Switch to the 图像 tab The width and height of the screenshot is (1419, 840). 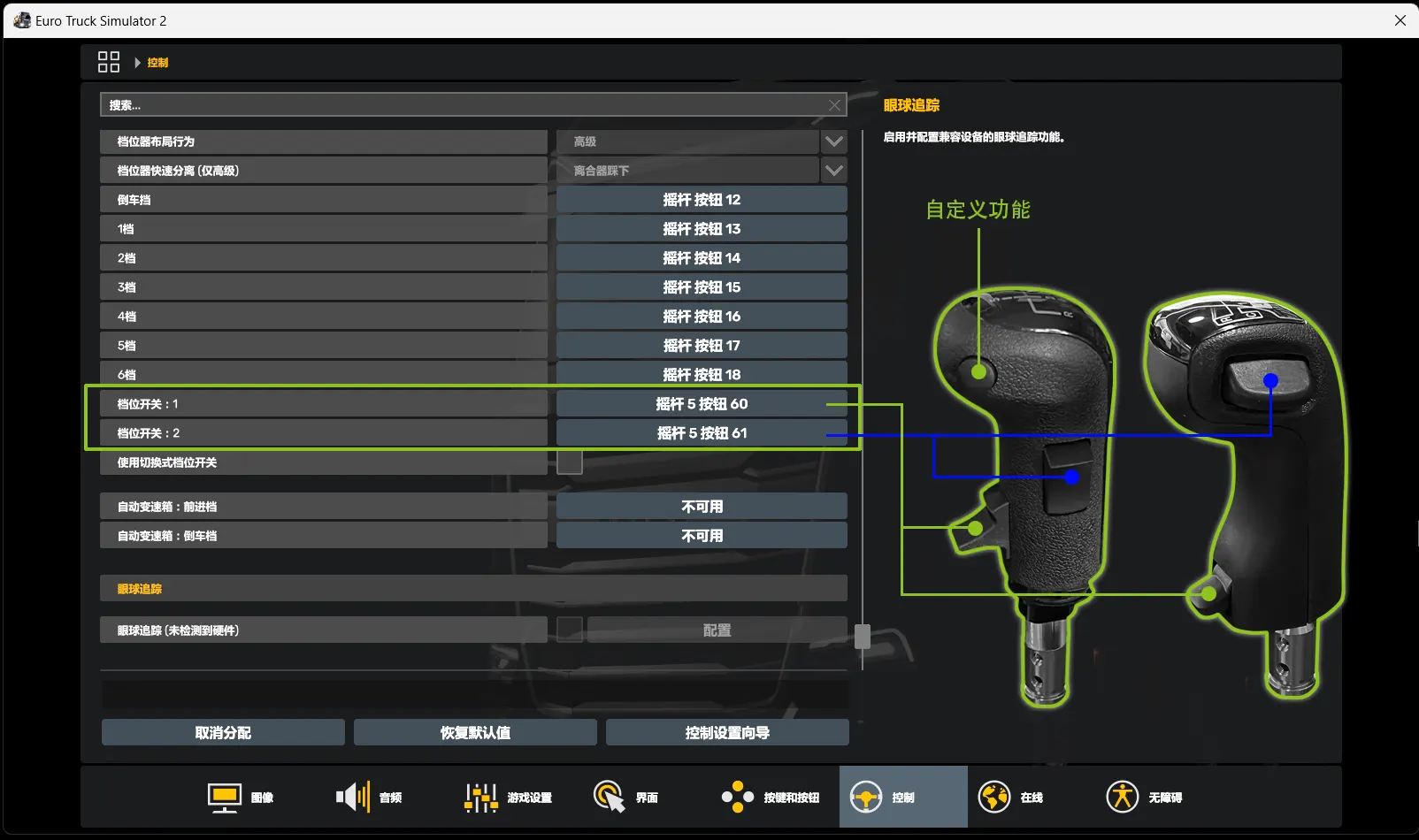[x=241, y=798]
